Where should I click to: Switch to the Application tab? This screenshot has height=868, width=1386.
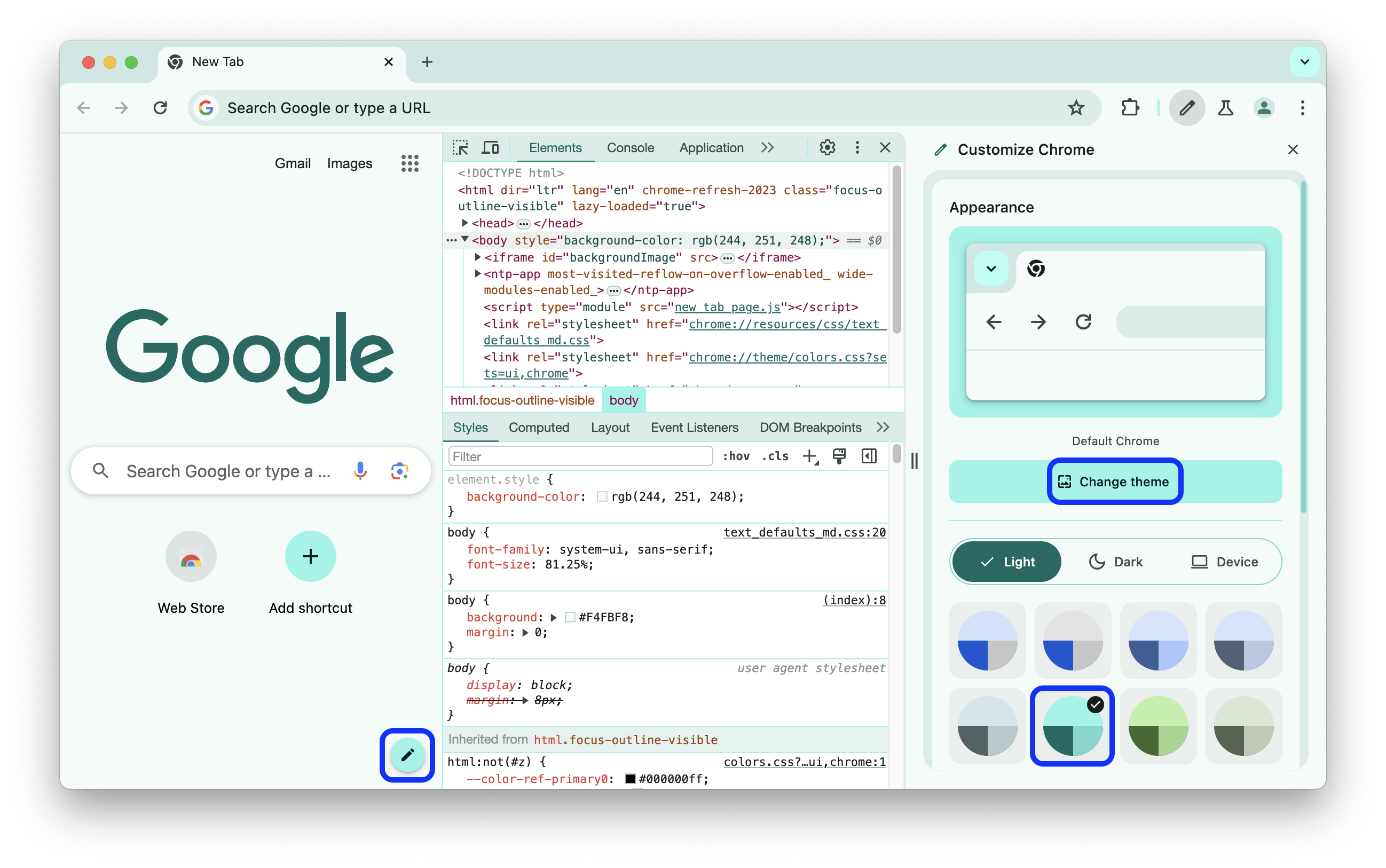point(711,148)
